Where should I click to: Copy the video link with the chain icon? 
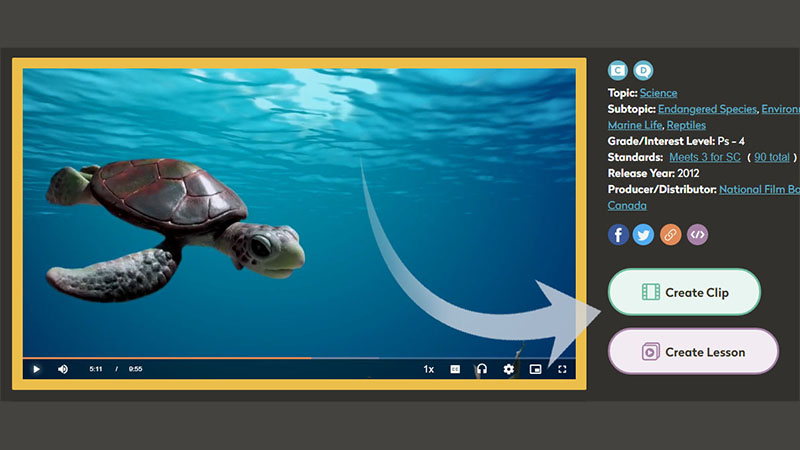pyautogui.click(x=671, y=235)
